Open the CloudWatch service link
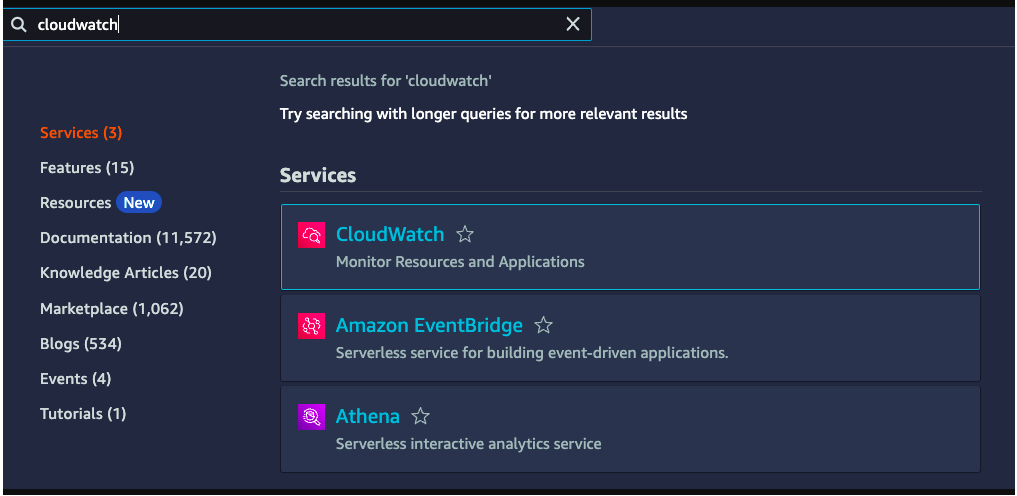Image resolution: width=1017 pixels, height=496 pixels. point(390,235)
